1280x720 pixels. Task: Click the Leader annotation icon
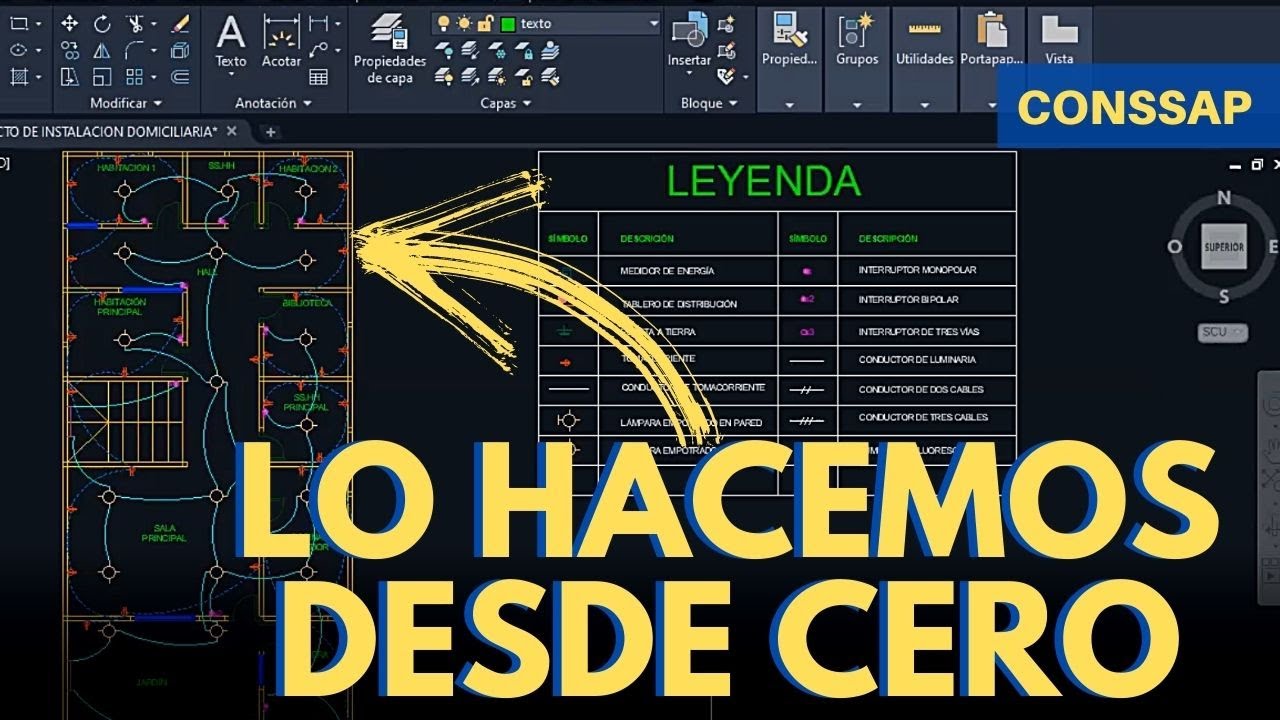(x=319, y=50)
